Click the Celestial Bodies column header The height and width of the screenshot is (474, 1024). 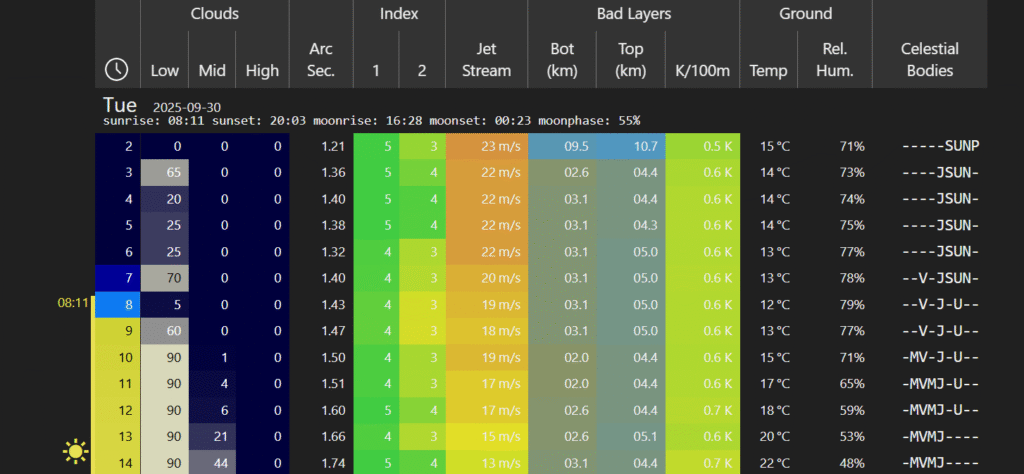929,60
